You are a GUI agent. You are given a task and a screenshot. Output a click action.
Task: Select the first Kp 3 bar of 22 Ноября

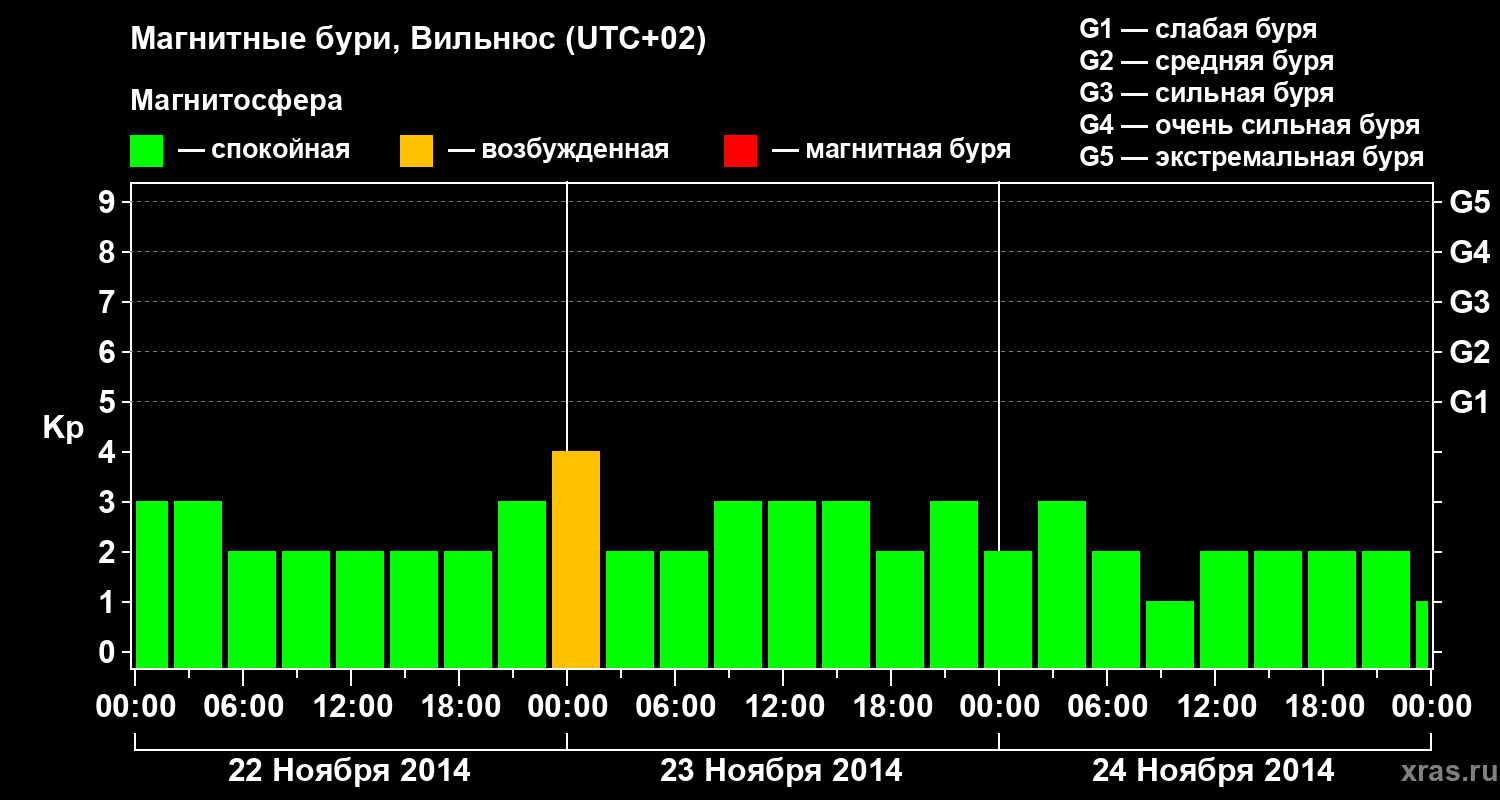click(152, 585)
